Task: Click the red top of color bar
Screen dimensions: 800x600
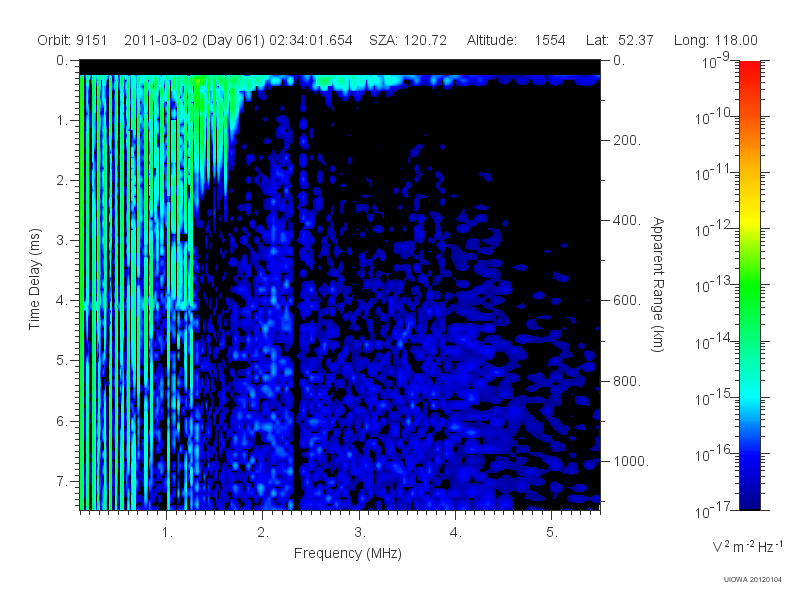Action: point(749,69)
